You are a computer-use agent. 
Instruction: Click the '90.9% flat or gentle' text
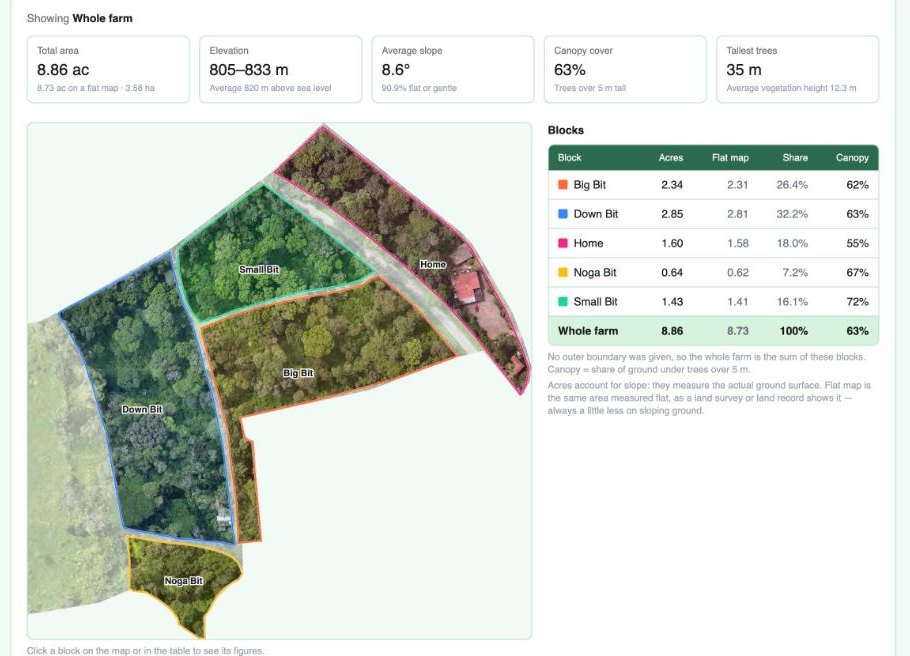[x=419, y=88]
